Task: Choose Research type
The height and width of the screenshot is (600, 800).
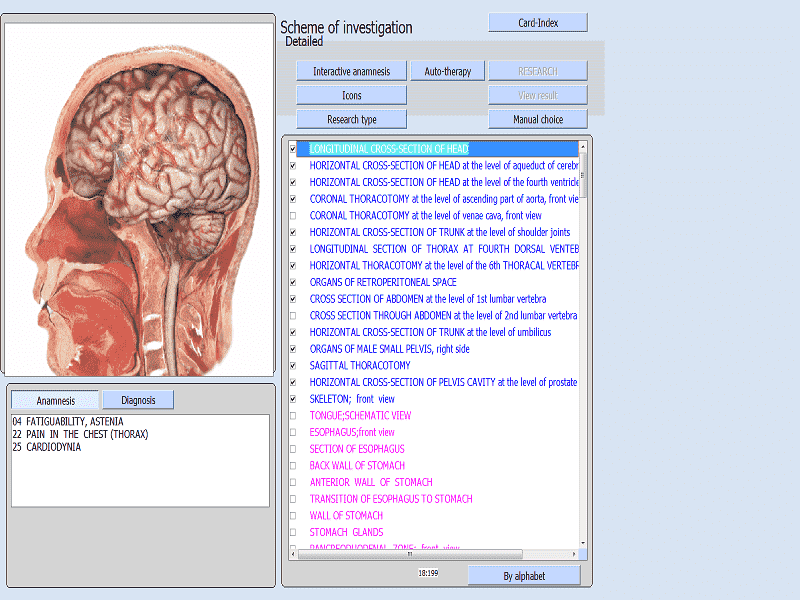Action: [x=351, y=119]
